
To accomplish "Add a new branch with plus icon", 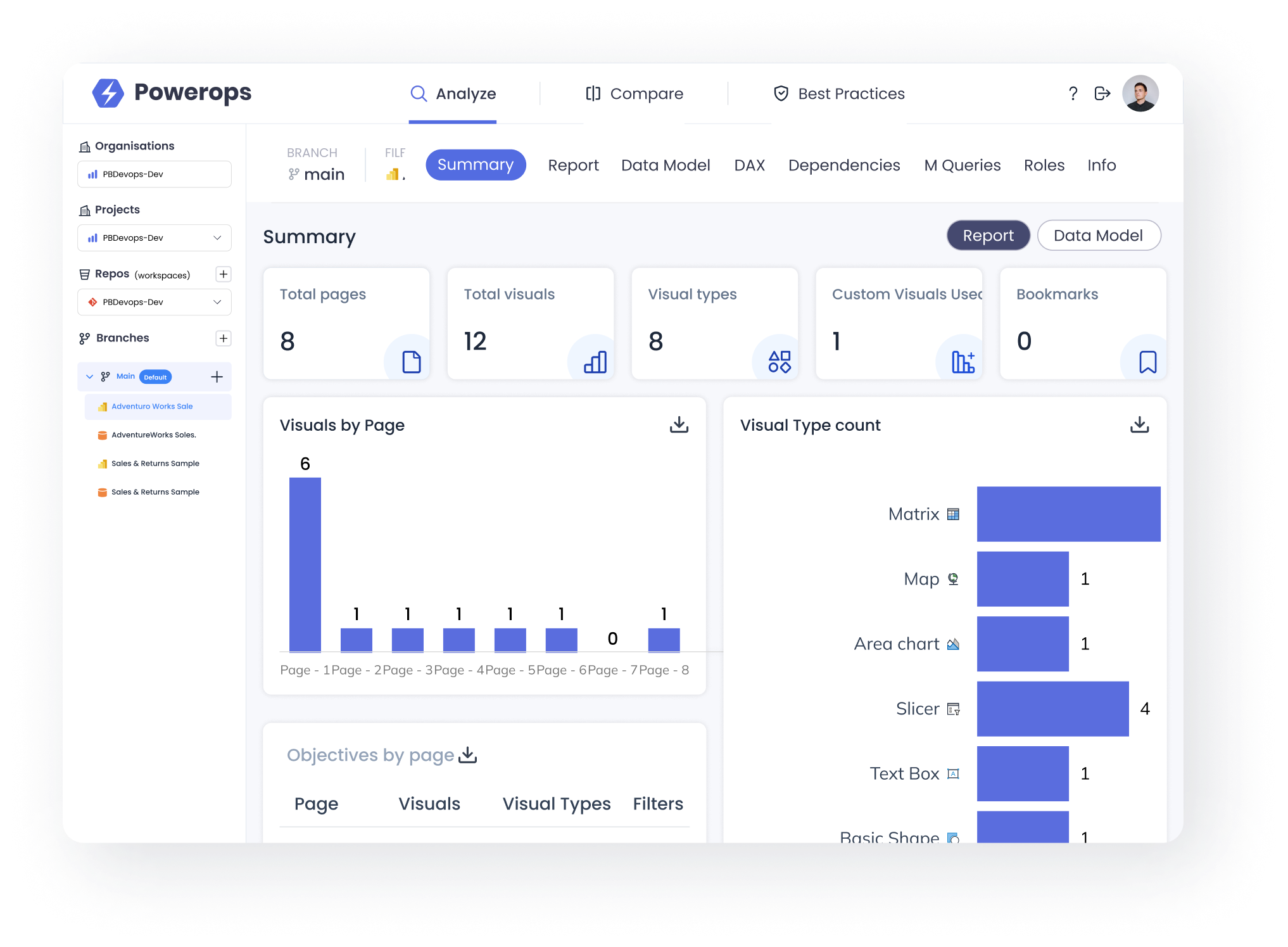I will (x=223, y=338).
